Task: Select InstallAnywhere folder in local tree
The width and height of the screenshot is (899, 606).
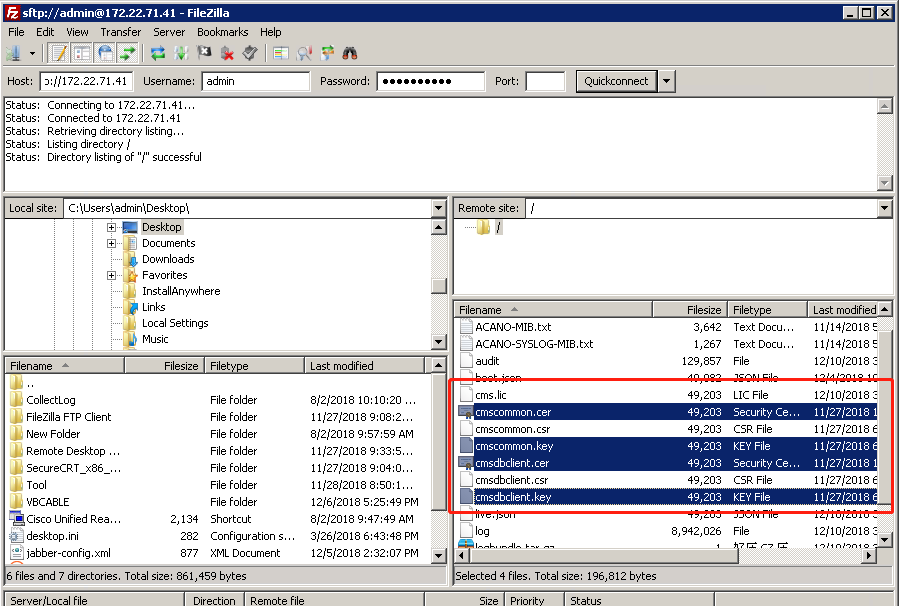Action: pos(181,291)
